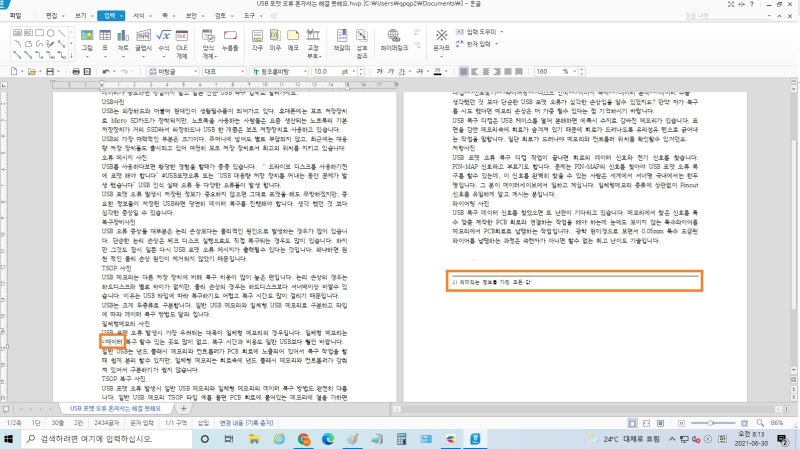
Task: Expand the 한자 입력 dropdown
Action: click(x=496, y=44)
